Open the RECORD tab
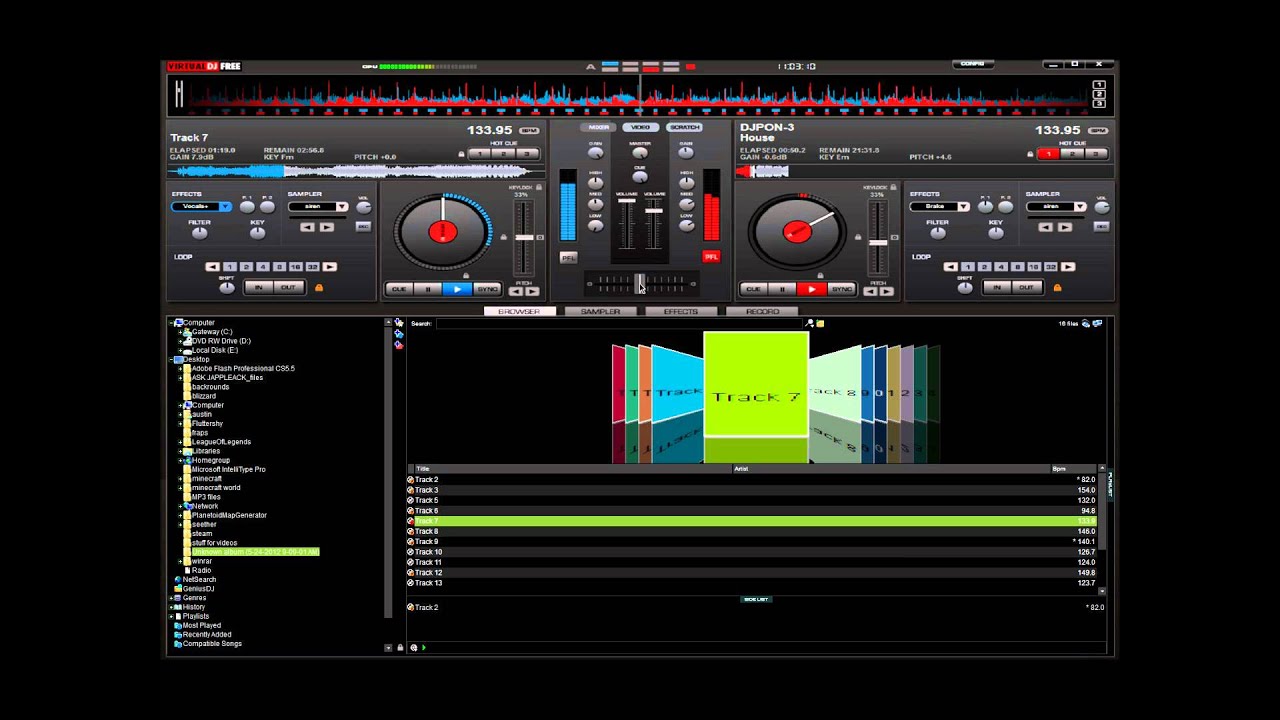1280x720 pixels. click(762, 311)
